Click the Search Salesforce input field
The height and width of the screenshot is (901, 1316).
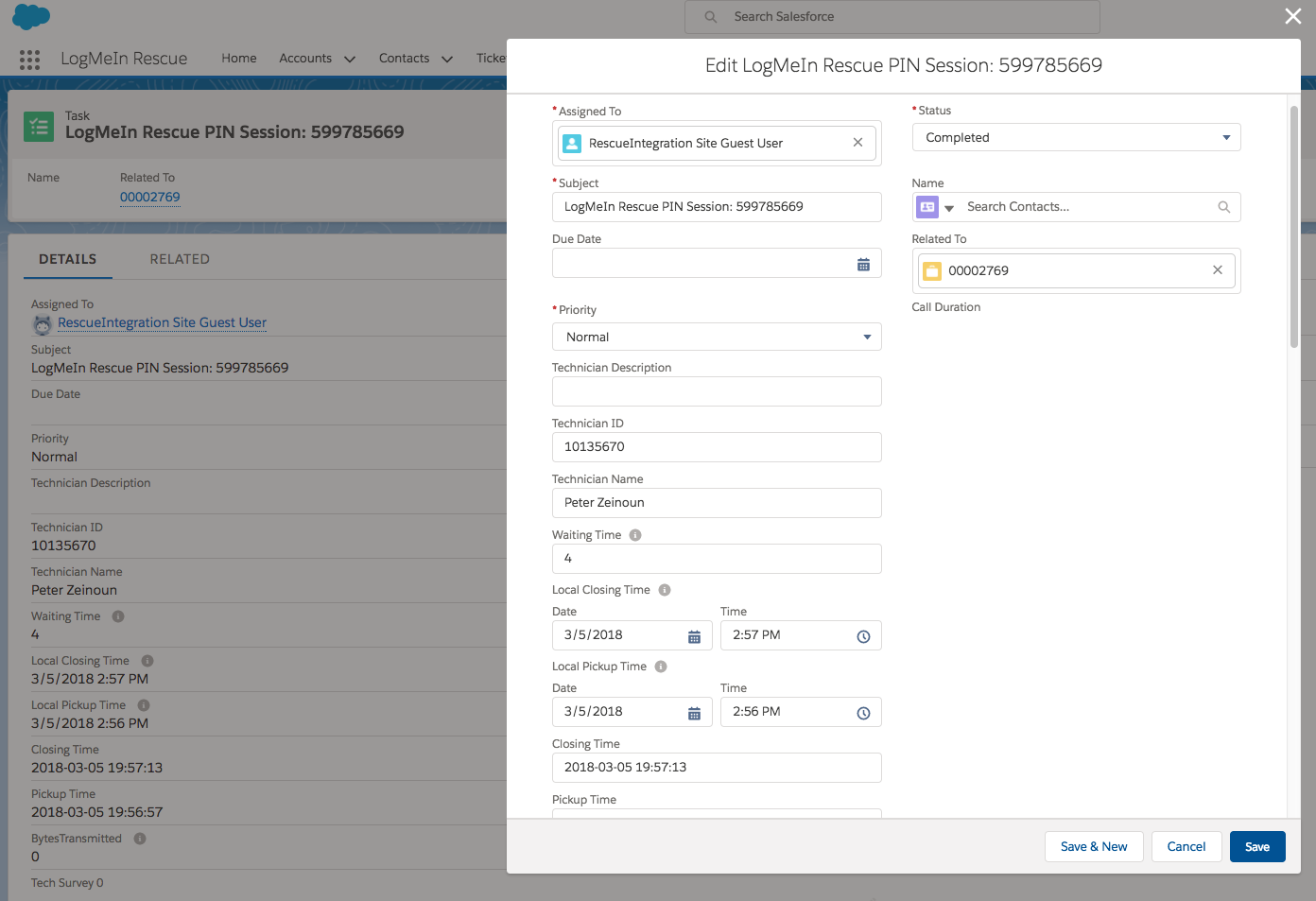coord(892,17)
